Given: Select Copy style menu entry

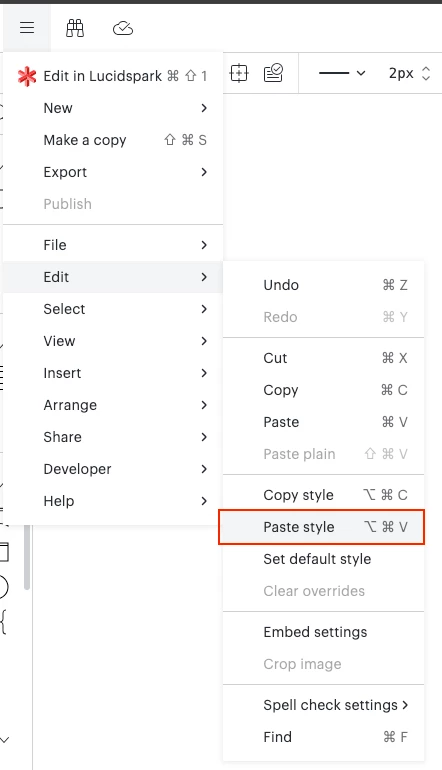Looking at the screenshot, I should 324,495.
